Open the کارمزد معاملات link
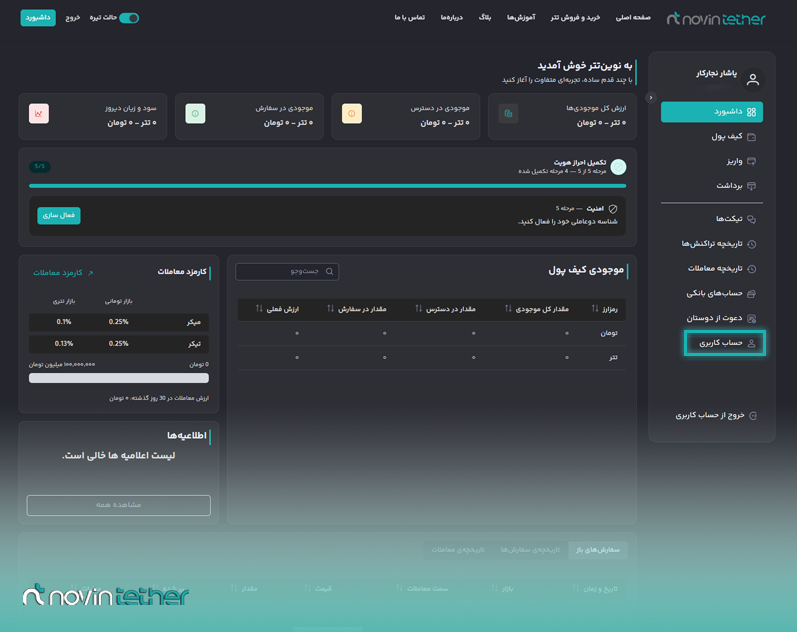This screenshot has height=632, width=797. coord(63,273)
